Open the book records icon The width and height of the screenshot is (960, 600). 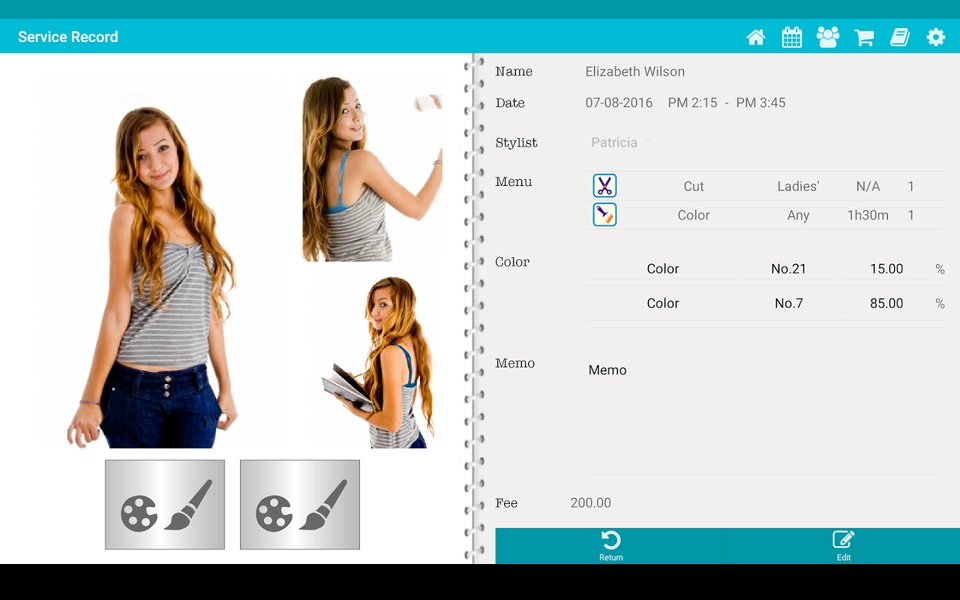(900, 37)
